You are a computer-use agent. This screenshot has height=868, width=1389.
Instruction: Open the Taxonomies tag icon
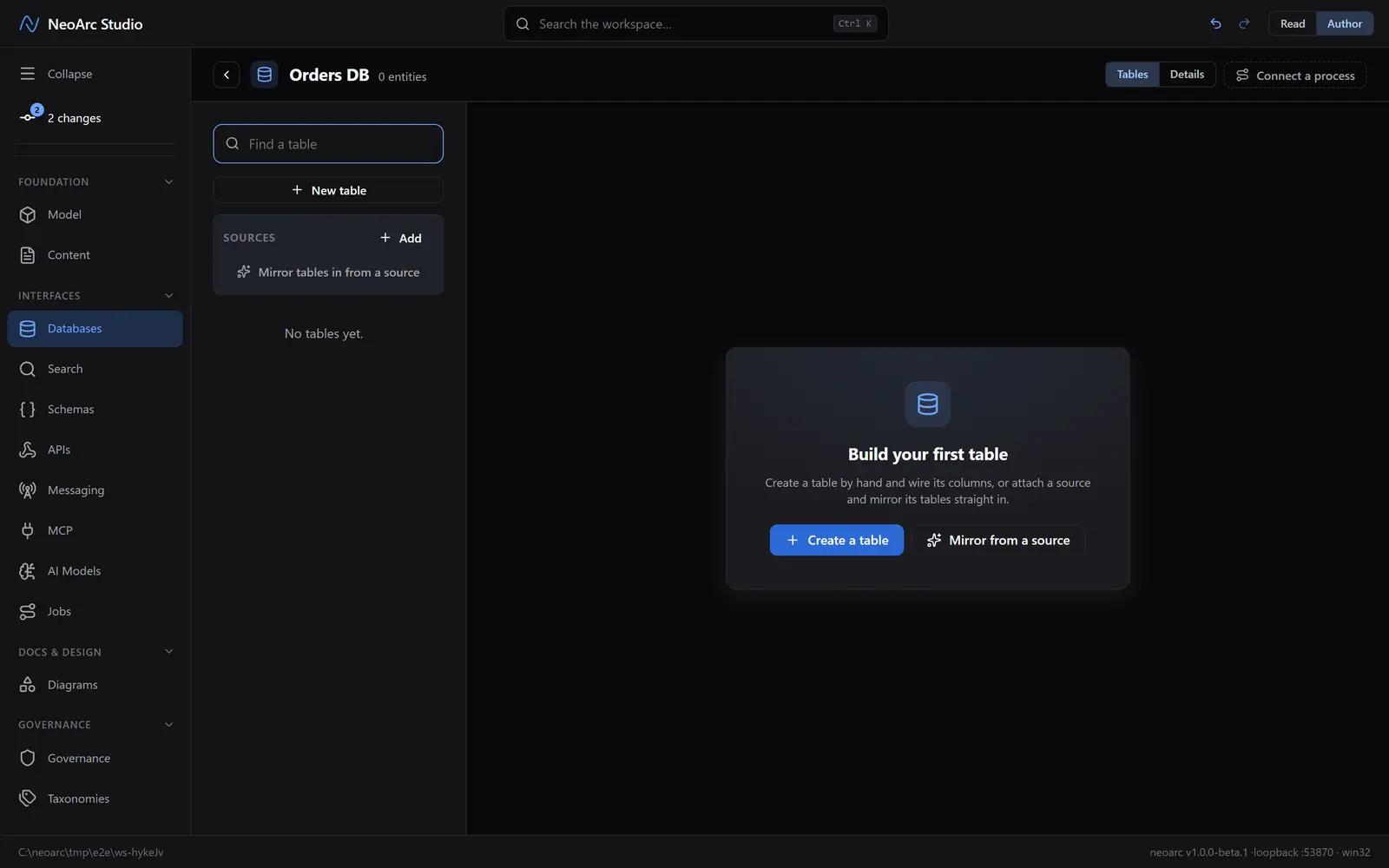tap(28, 799)
